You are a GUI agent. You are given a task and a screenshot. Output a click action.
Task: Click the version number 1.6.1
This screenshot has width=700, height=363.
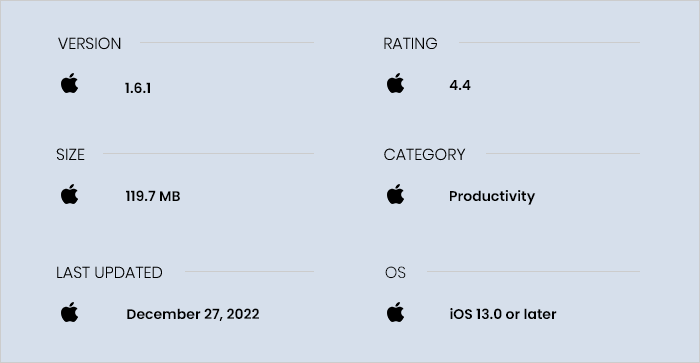point(138,88)
